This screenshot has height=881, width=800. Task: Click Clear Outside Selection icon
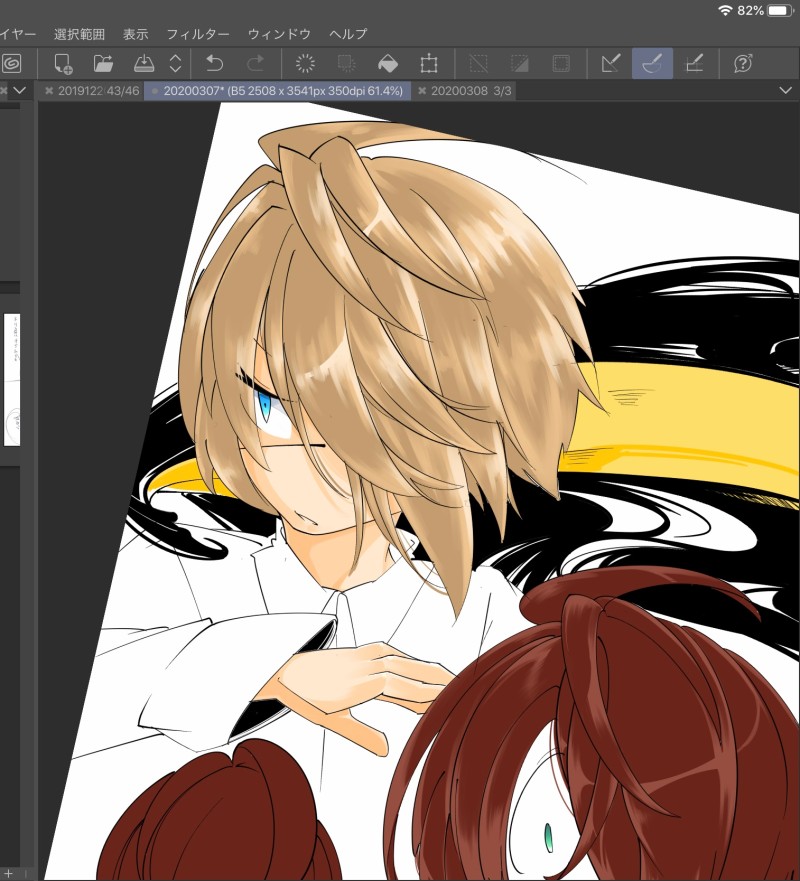[x=346, y=63]
